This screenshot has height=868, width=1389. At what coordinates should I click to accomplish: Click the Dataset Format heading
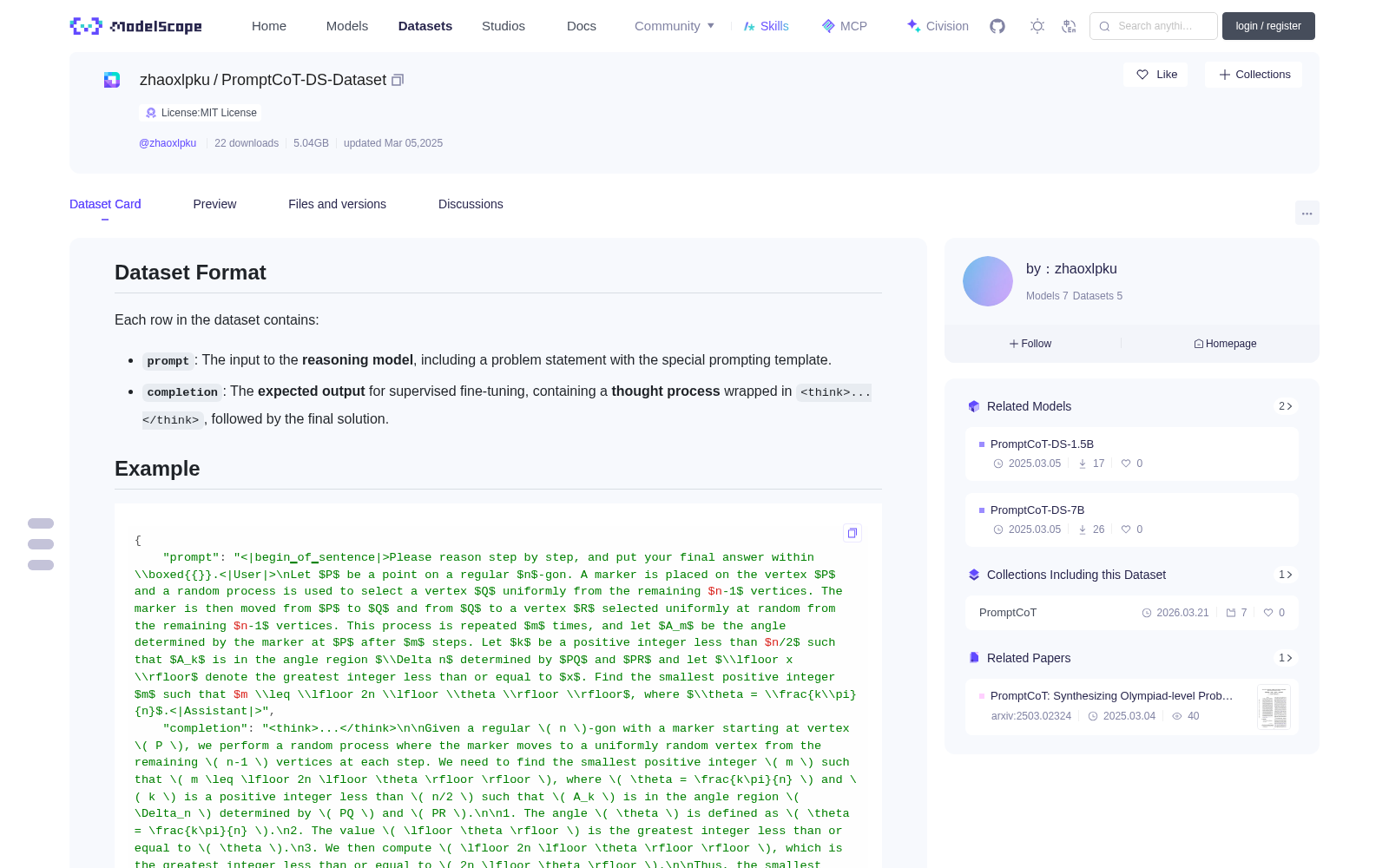190,273
